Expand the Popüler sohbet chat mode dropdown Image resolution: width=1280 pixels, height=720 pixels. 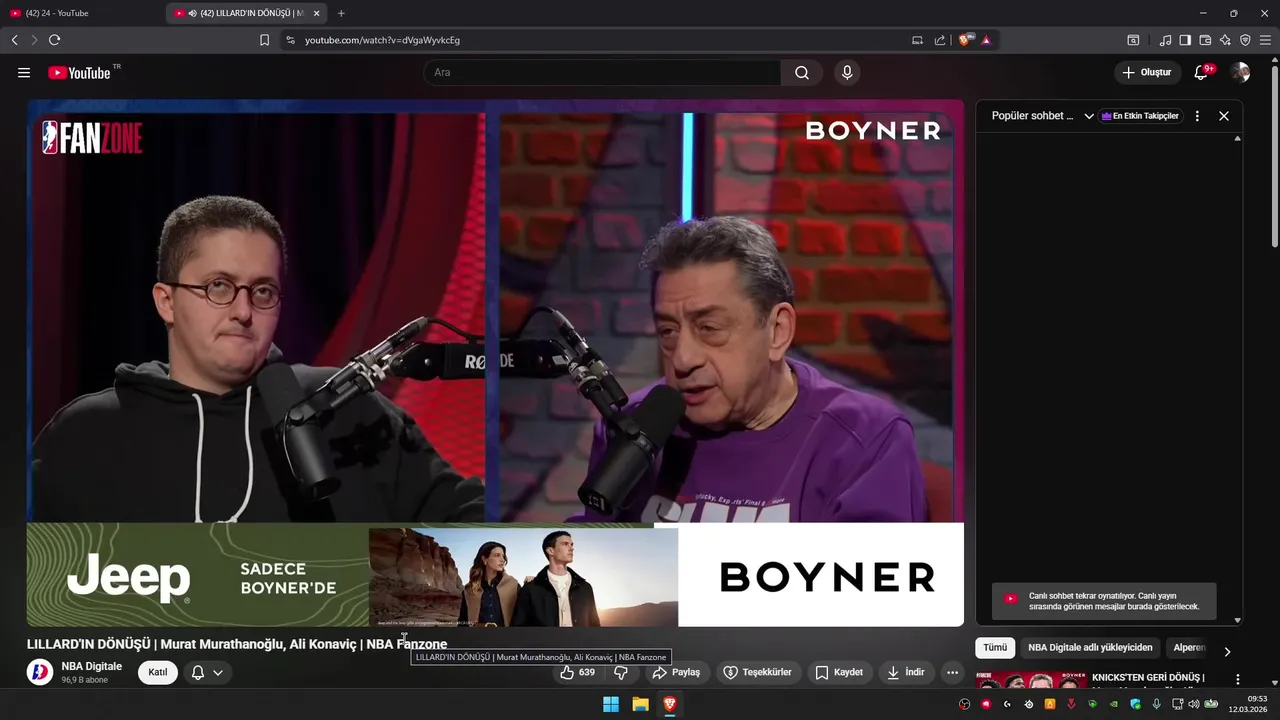tap(1089, 116)
